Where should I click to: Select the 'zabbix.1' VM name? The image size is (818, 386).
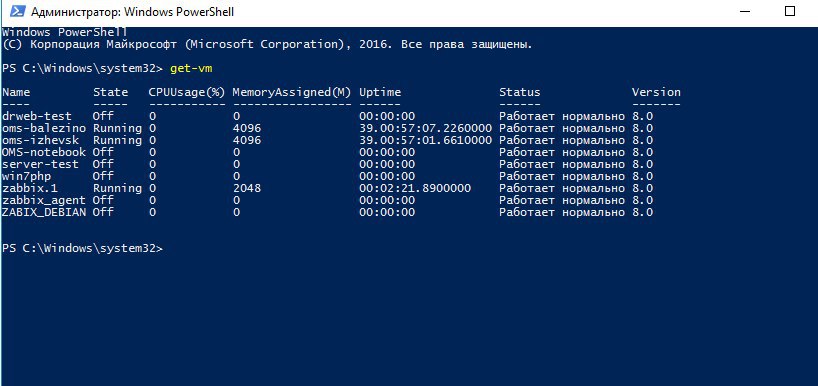[x=30, y=188]
